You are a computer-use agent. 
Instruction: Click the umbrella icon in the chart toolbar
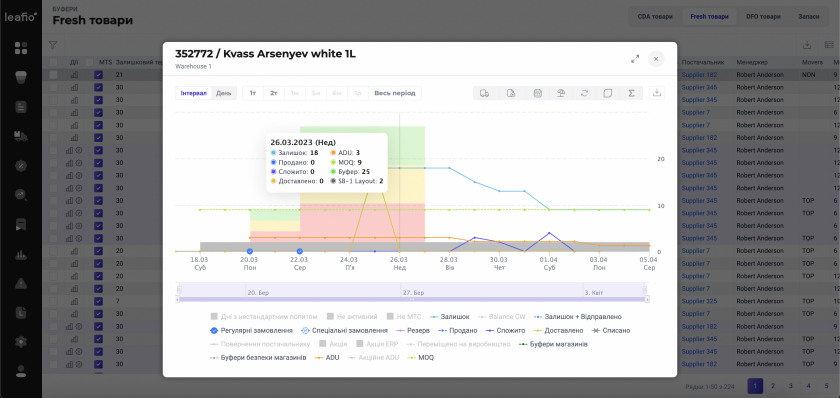560,93
